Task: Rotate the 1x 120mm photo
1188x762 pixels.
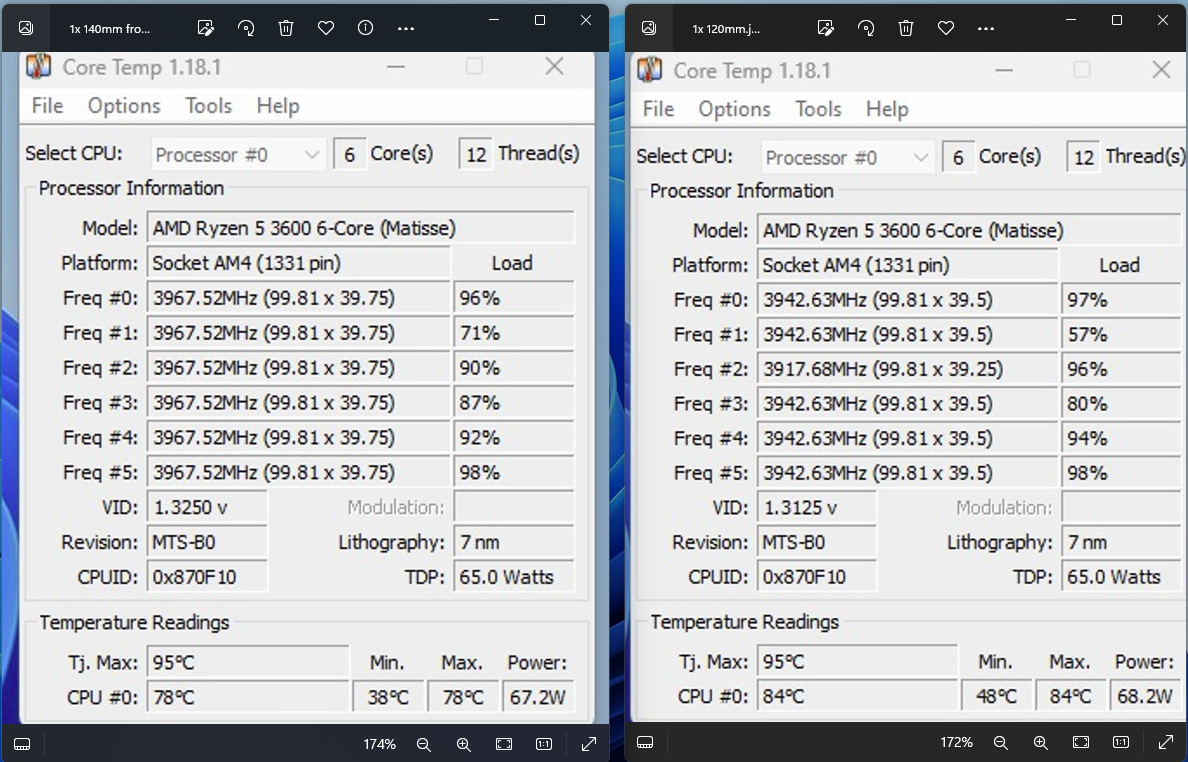Action: pyautogui.click(x=866, y=28)
